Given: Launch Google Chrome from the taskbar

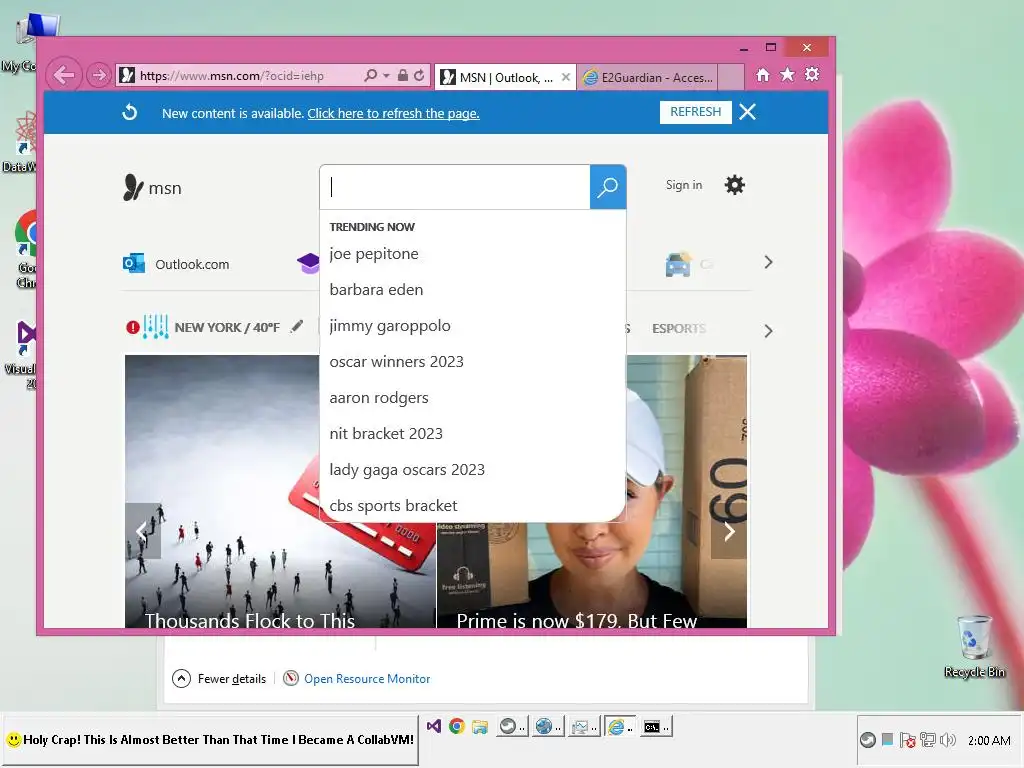Looking at the screenshot, I should 456,726.
